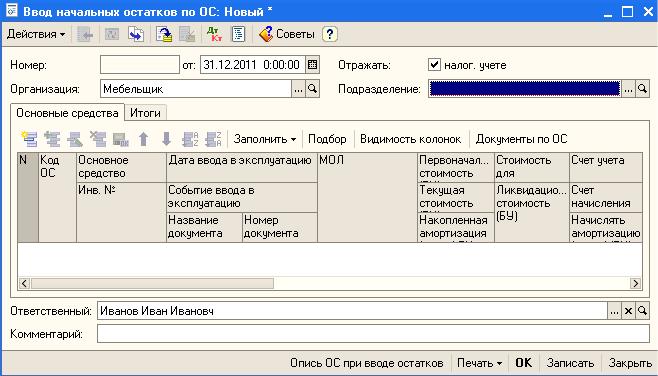Viewport: 658px width, 376px height.
Task: Open the Советы tips button
Action: click(287, 34)
